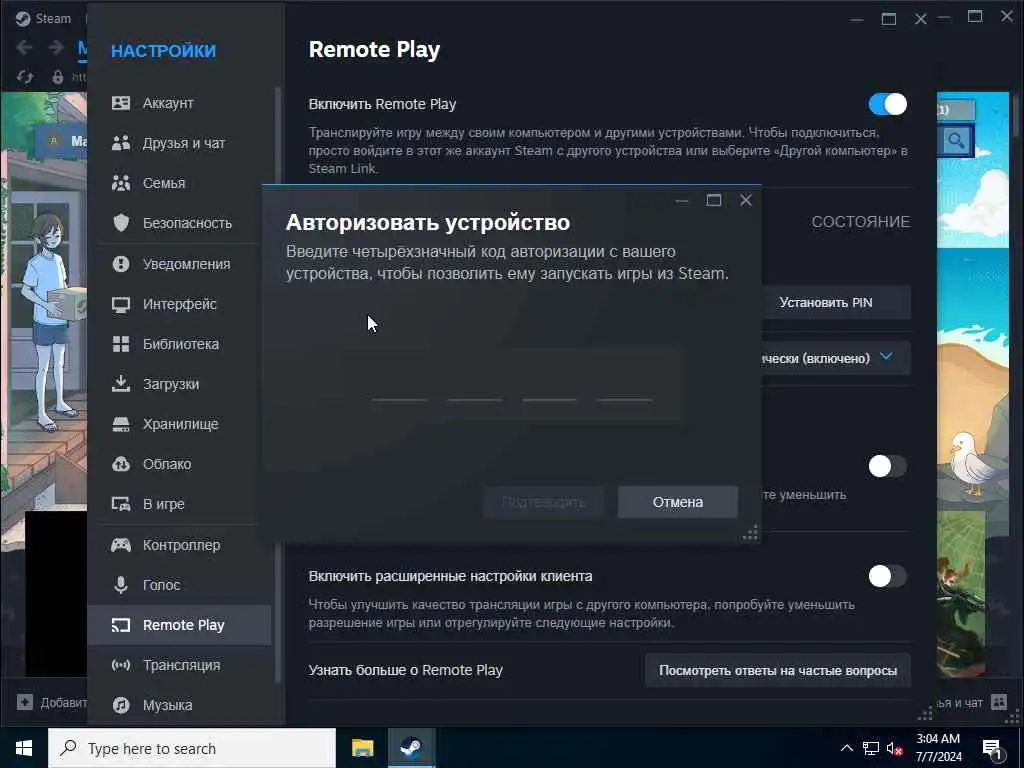Viewport: 1024px width, 768px height.
Task: Toggle the switch above расширенные настройки клиента
Action: (888, 466)
